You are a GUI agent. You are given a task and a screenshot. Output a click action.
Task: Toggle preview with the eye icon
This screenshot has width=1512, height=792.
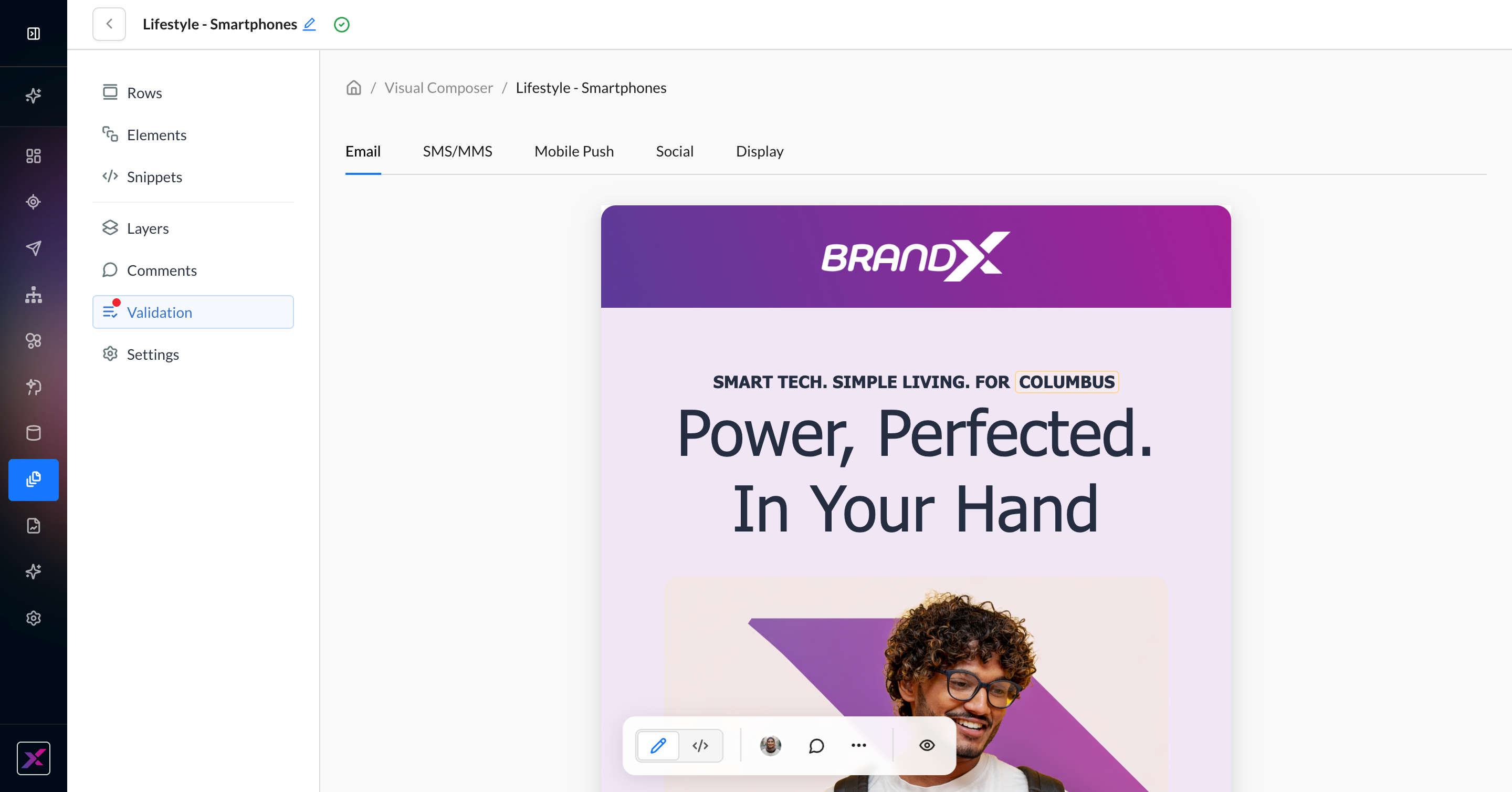(927, 746)
